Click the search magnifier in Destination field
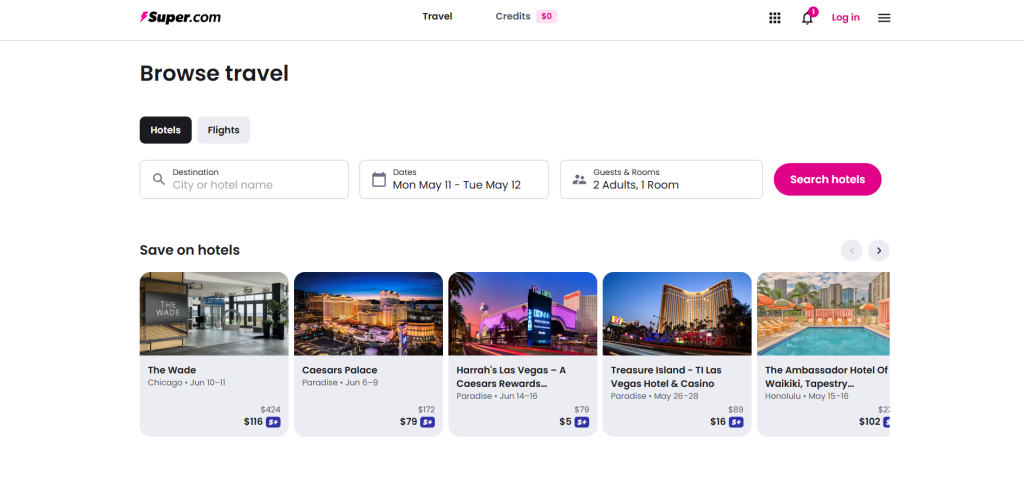1024x485 pixels. [159, 179]
